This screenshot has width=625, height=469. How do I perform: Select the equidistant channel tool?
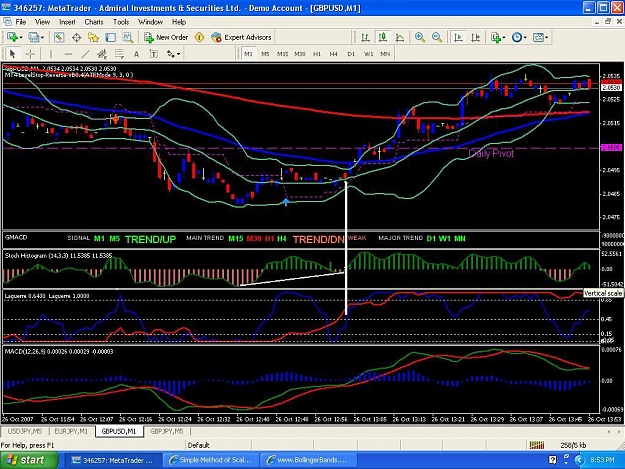pyautogui.click(x=102, y=54)
